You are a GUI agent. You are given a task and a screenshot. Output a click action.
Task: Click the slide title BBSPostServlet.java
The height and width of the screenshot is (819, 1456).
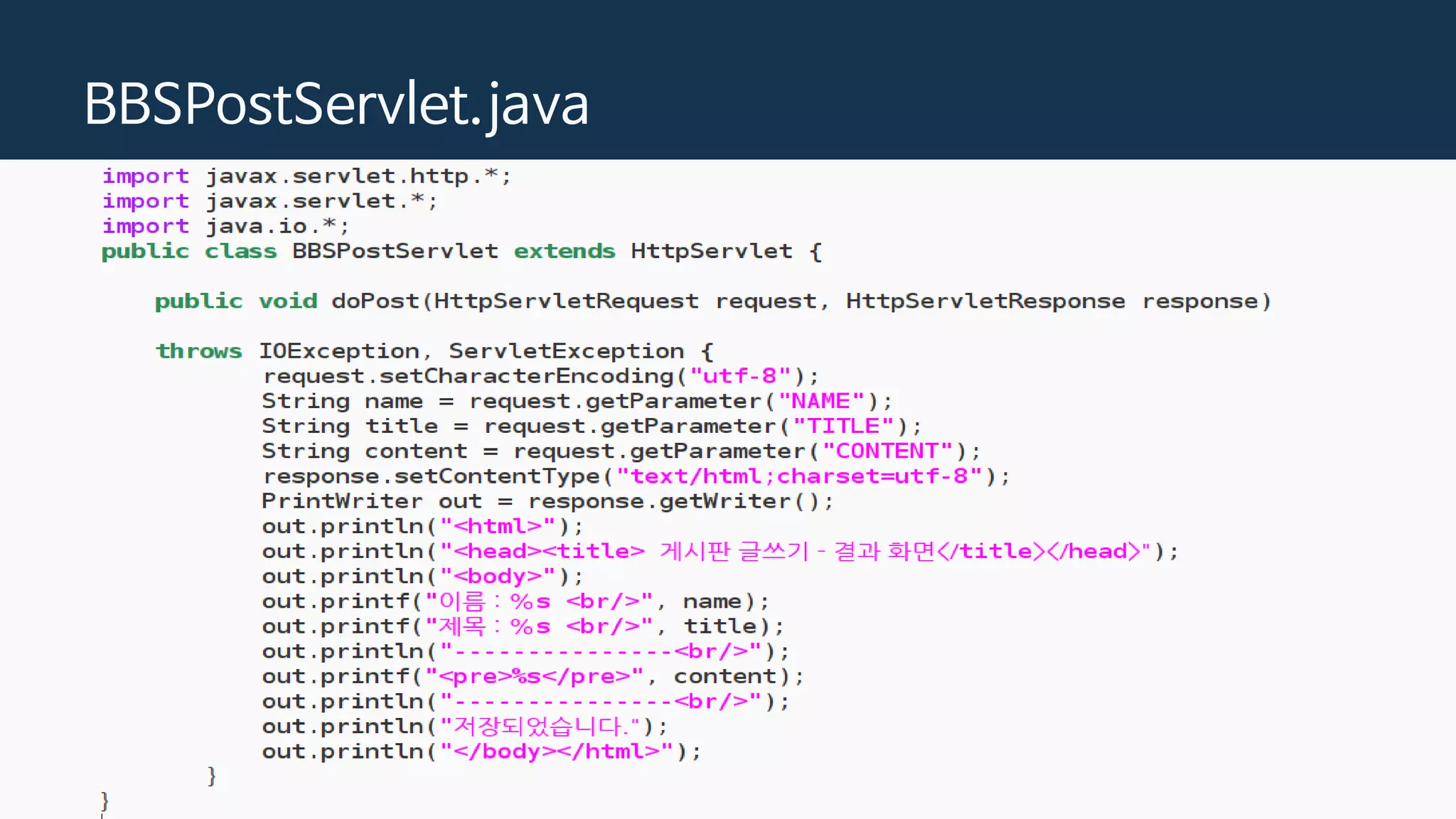point(336,105)
